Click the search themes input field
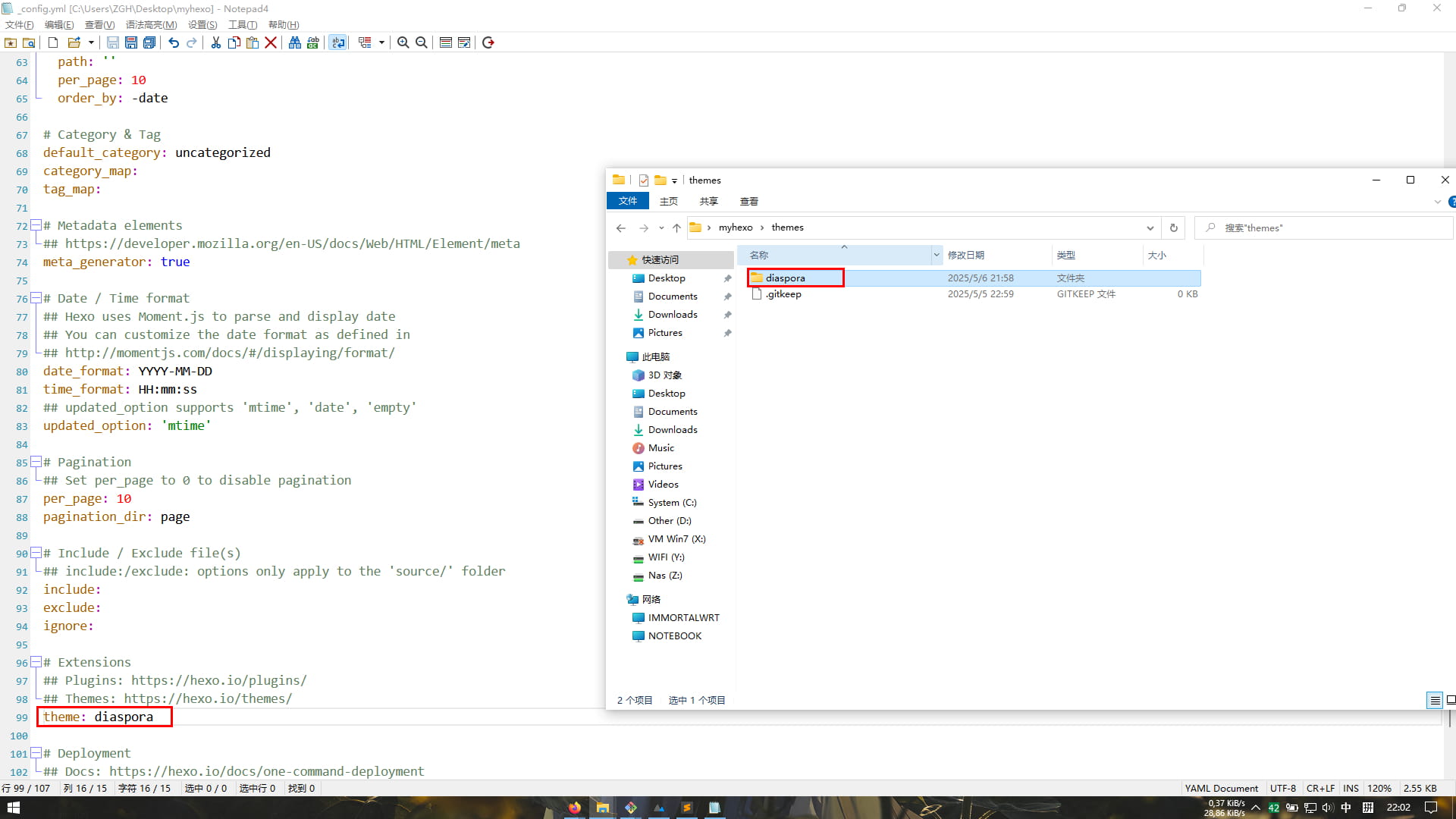Viewport: 1456px width, 819px height. (x=1327, y=227)
